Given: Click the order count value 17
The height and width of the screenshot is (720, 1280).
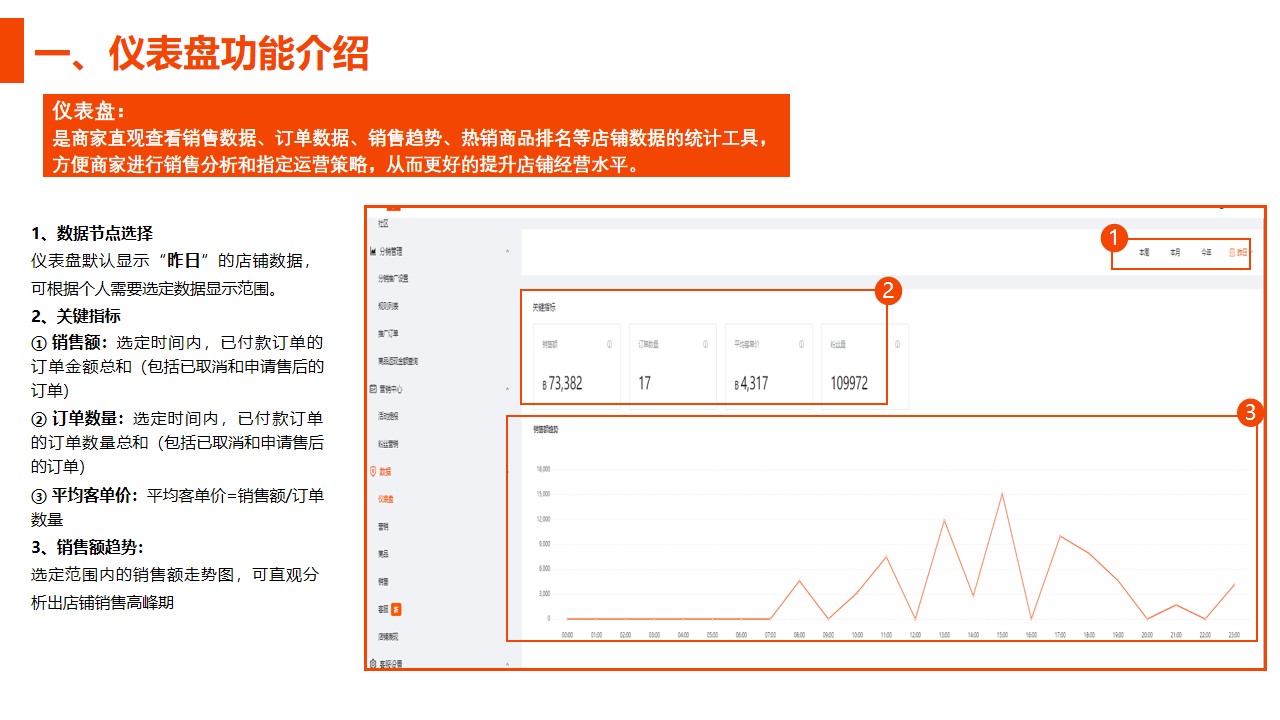Looking at the screenshot, I should point(645,383).
